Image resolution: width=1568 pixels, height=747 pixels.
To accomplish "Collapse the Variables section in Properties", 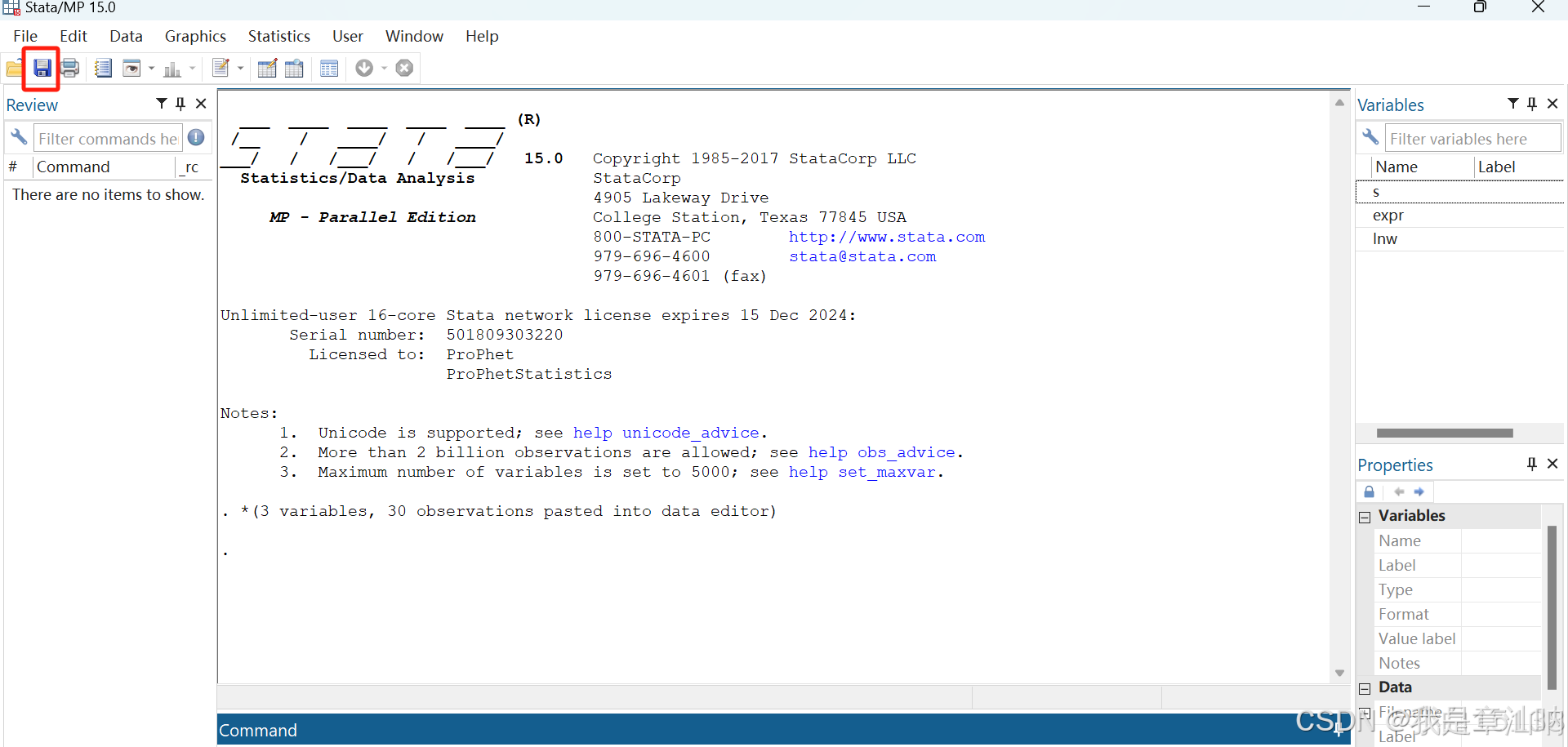I will tap(1365, 517).
